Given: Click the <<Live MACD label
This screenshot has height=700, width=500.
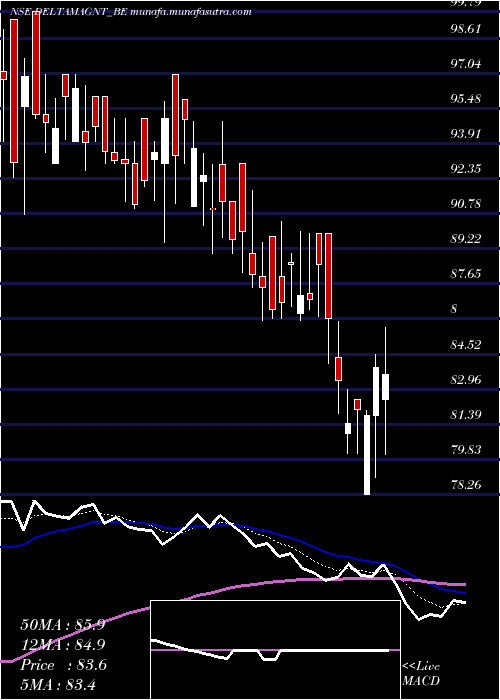Looking at the screenshot, I should click(x=421, y=674).
